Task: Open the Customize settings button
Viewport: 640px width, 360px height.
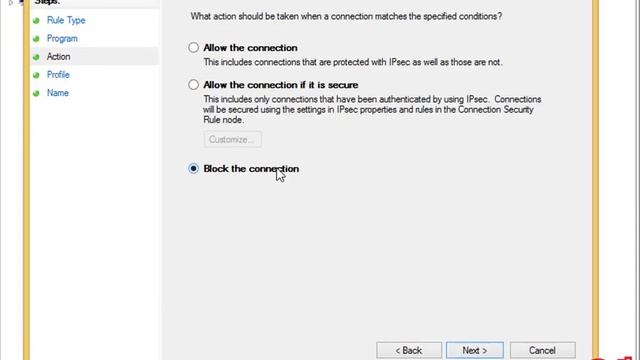Action: coord(233,139)
